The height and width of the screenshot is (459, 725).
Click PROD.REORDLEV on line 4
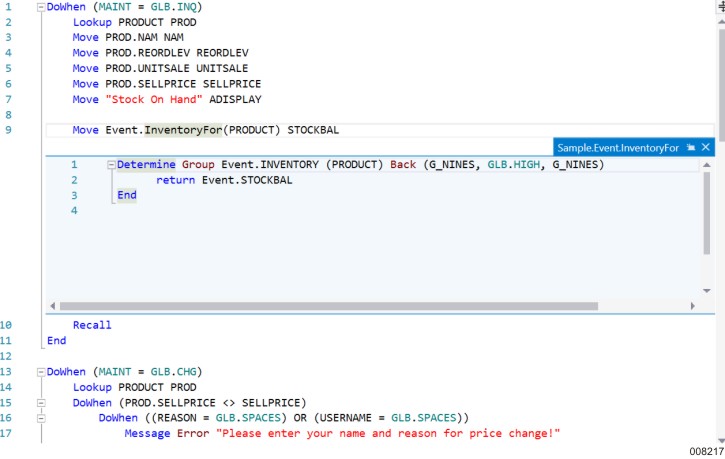click(x=147, y=53)
